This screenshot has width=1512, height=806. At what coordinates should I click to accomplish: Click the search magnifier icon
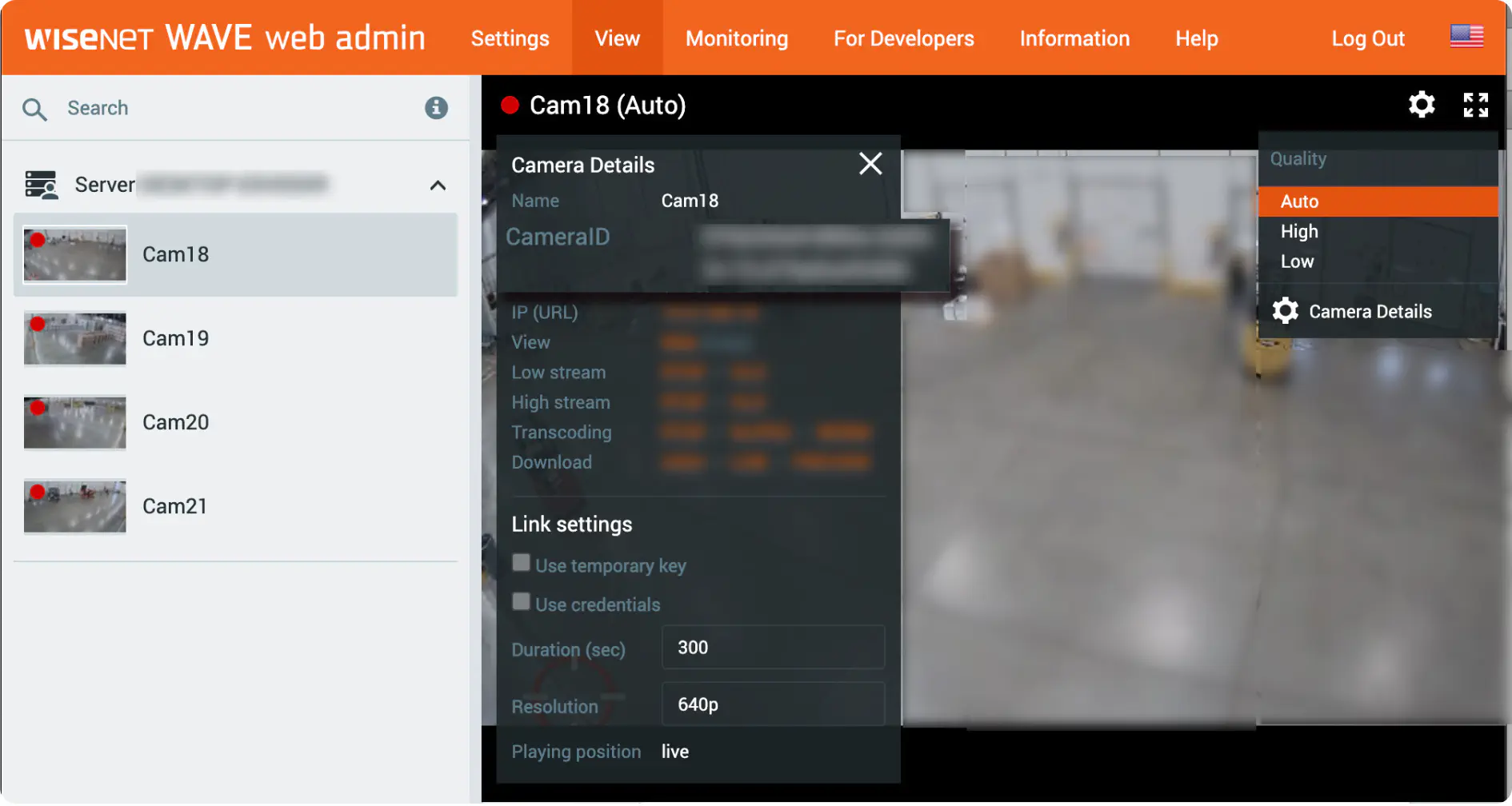pyautogui.click(x=34, y=109)
